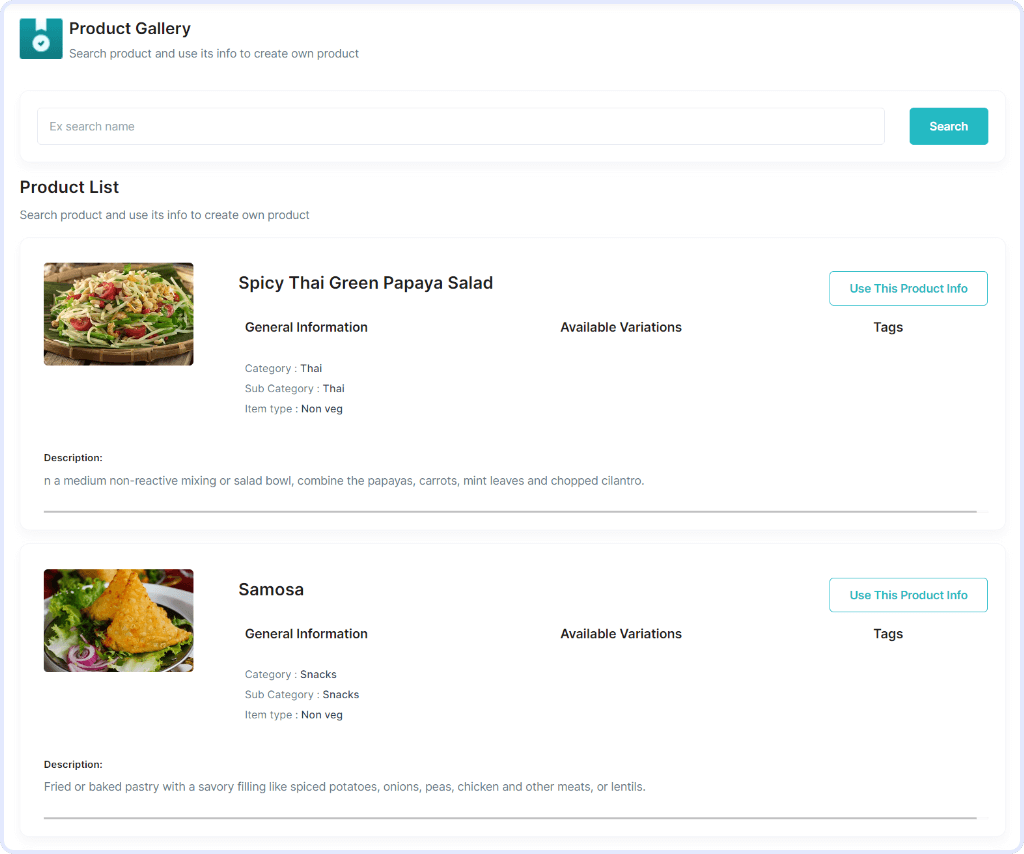Viewport: 1024px width, 854px height.
Task: Click the Product List heading
Action: (x=69, y=187)
